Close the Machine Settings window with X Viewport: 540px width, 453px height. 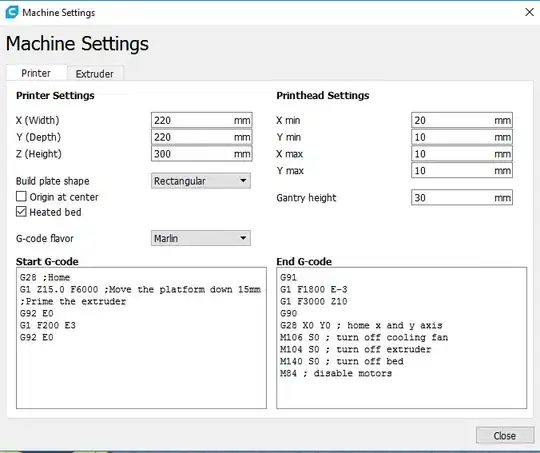tap(529, 12)
